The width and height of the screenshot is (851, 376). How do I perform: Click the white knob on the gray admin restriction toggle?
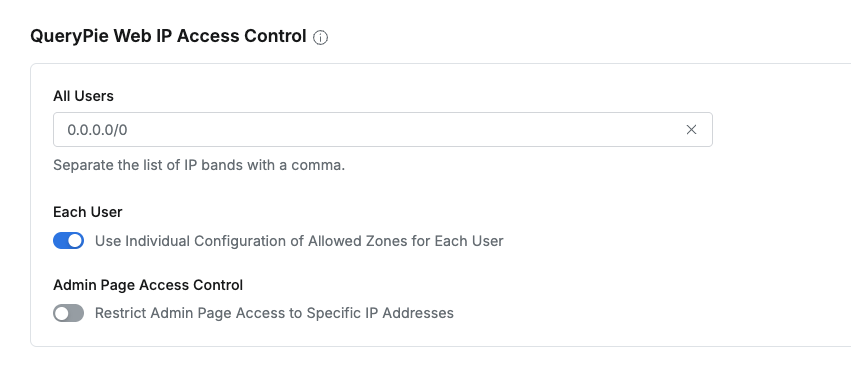61,313
